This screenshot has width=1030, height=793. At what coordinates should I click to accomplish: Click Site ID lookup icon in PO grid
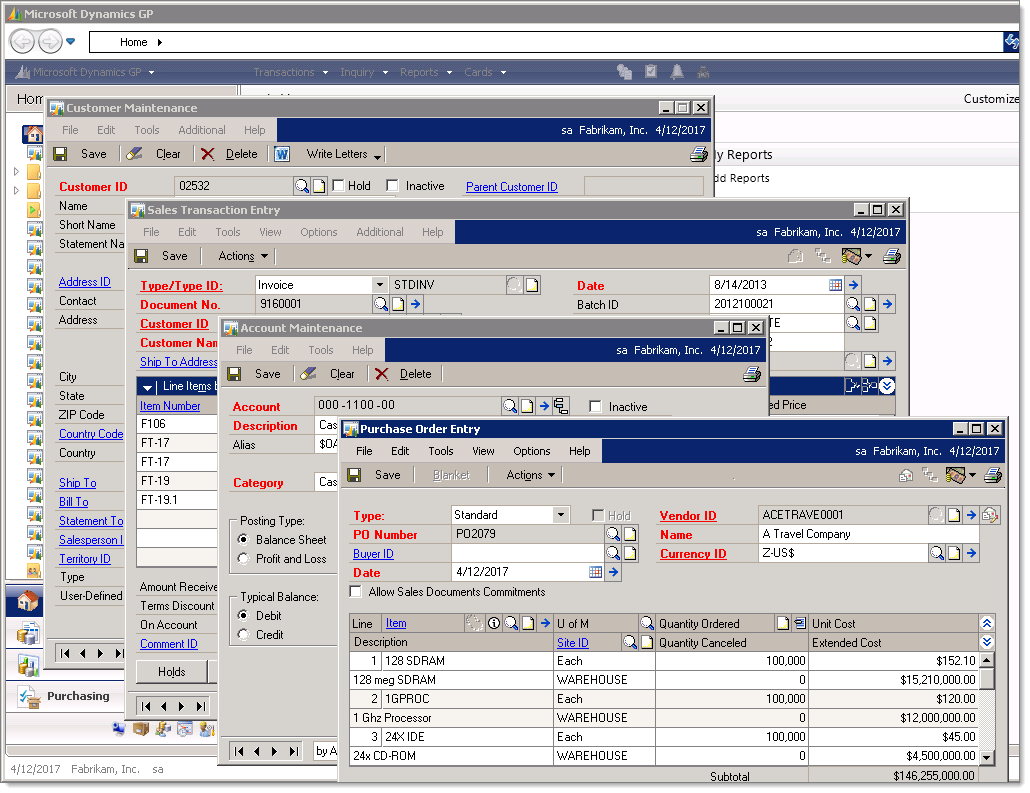click(629, 642)
